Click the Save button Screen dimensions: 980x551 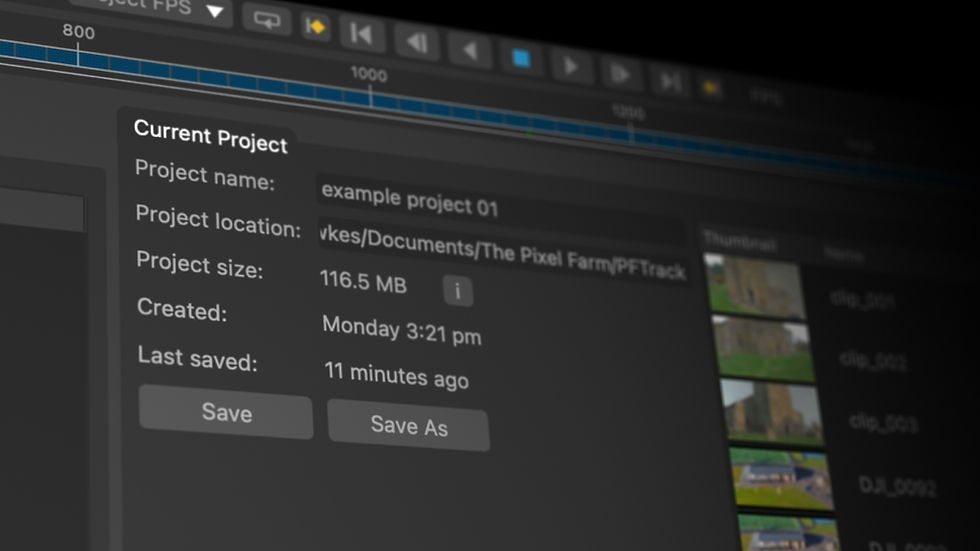point(226,412)
